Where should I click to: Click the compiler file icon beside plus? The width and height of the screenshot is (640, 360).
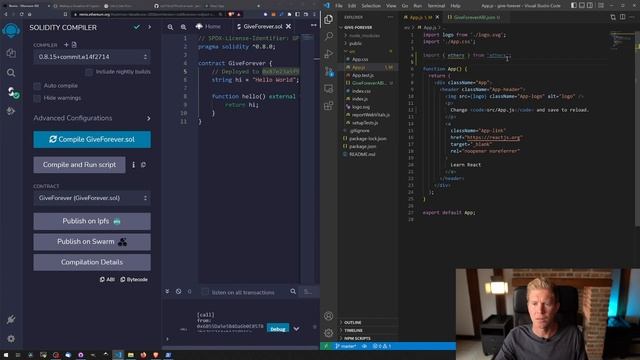pyautogui.click(x=74, y=44)
